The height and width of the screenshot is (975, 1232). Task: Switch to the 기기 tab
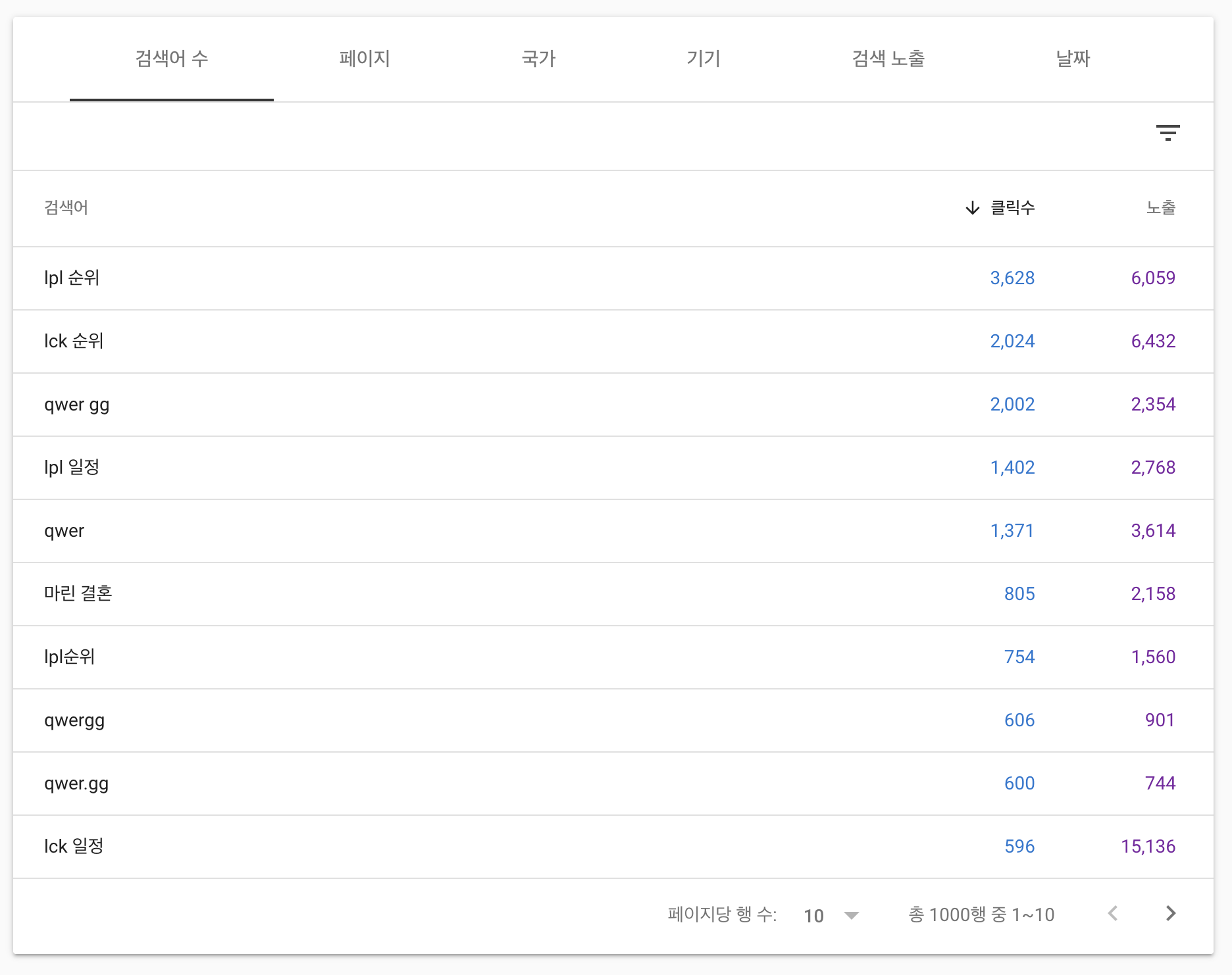click(x=704, y=59)
